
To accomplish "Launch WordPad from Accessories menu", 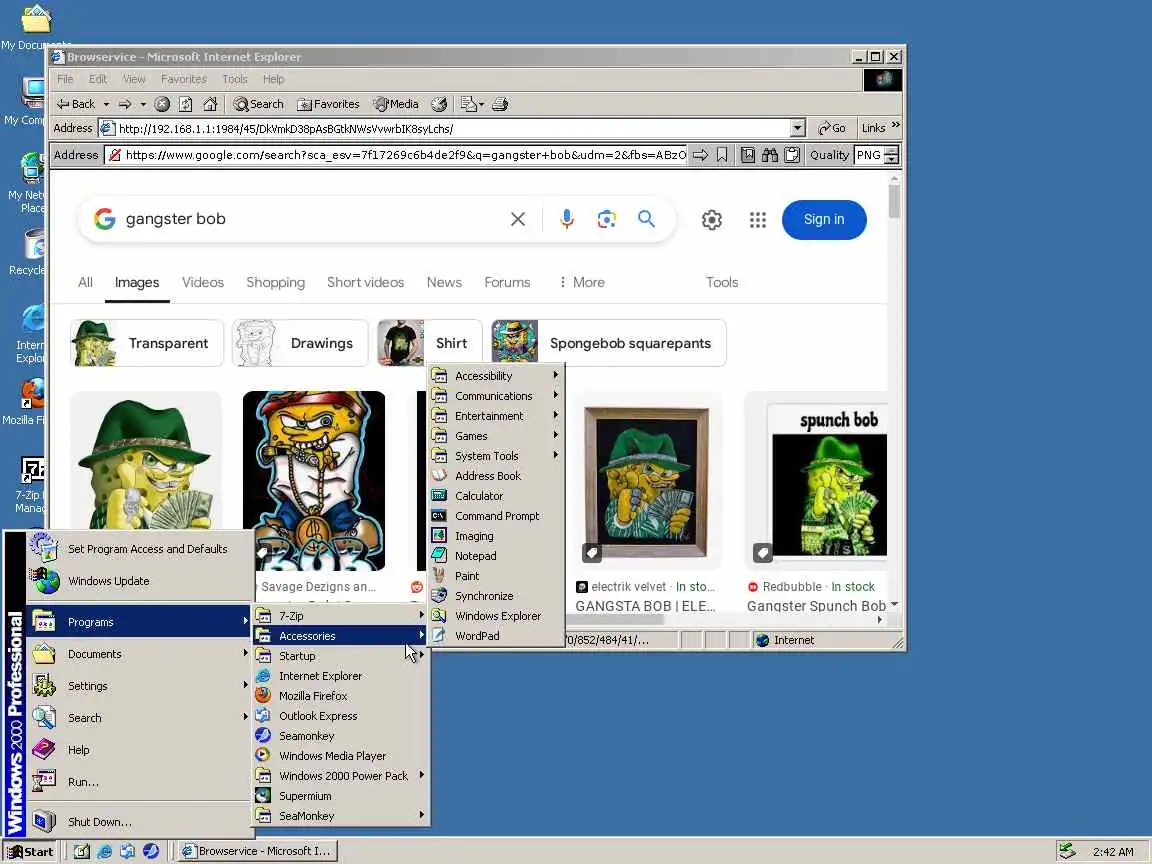I will click(x=497, y=636).
